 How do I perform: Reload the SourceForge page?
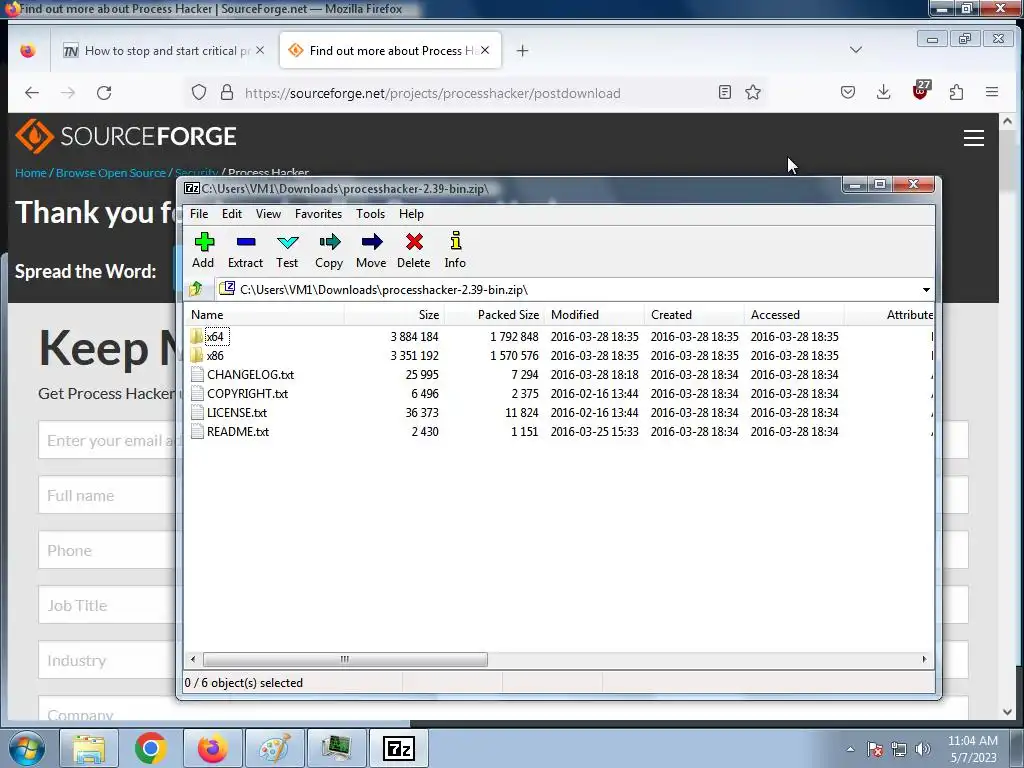click(104, 93)
